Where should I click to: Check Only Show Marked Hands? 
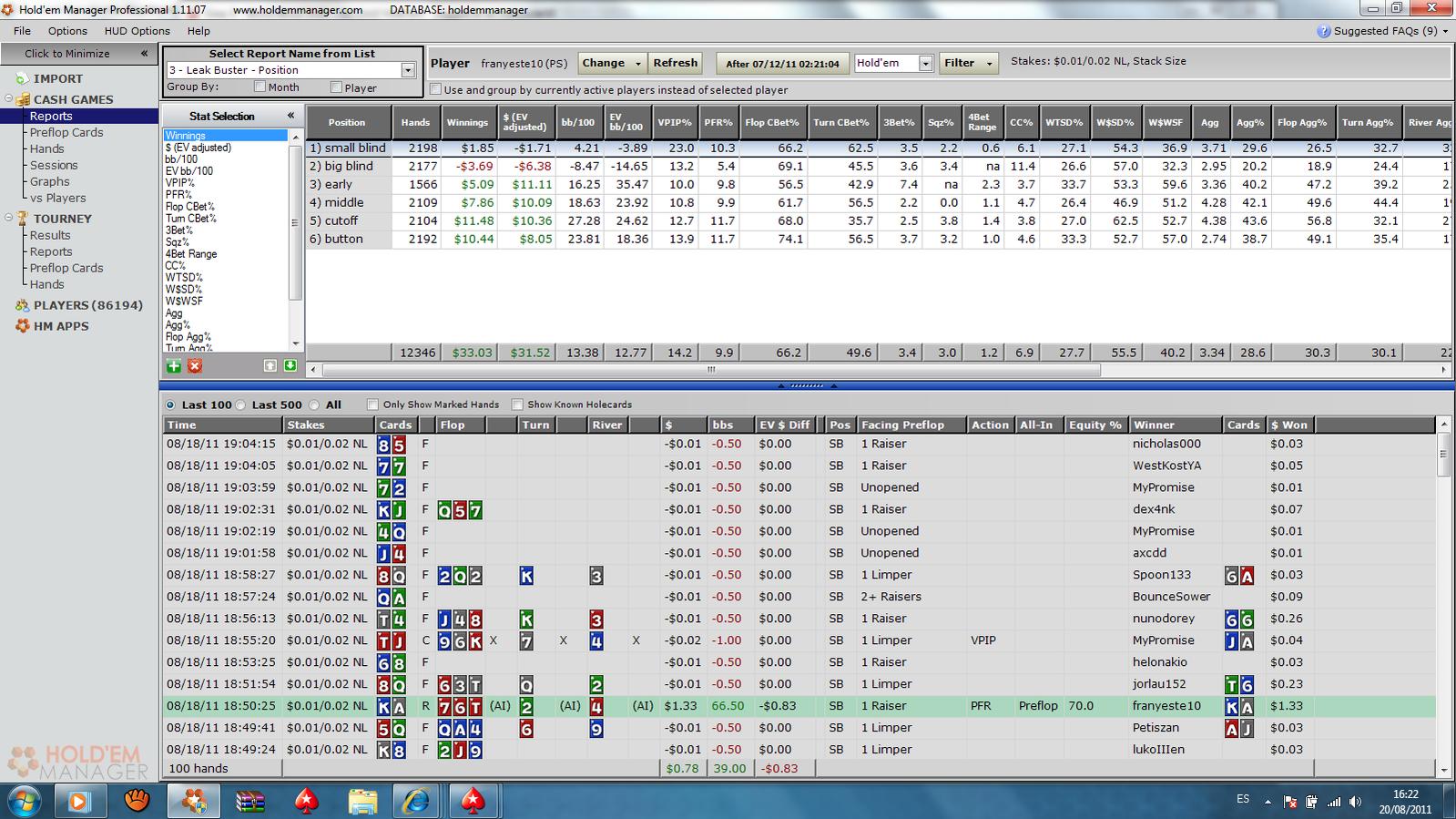(372, 404)
